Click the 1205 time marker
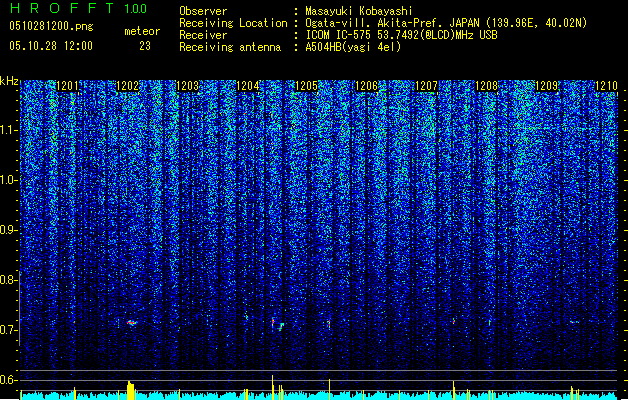 [306, 86]
